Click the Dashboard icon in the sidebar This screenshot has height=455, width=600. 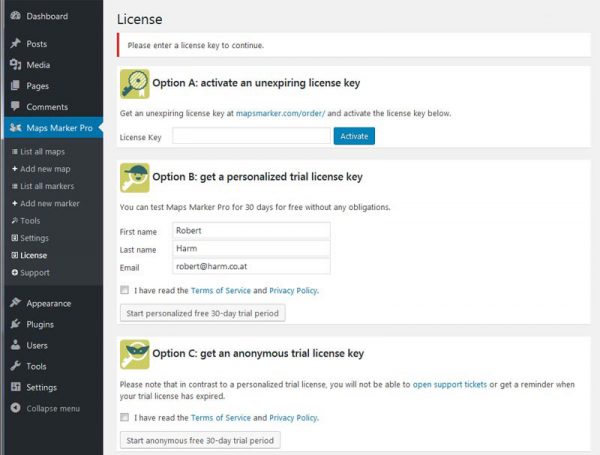click(x=15, y=16)
